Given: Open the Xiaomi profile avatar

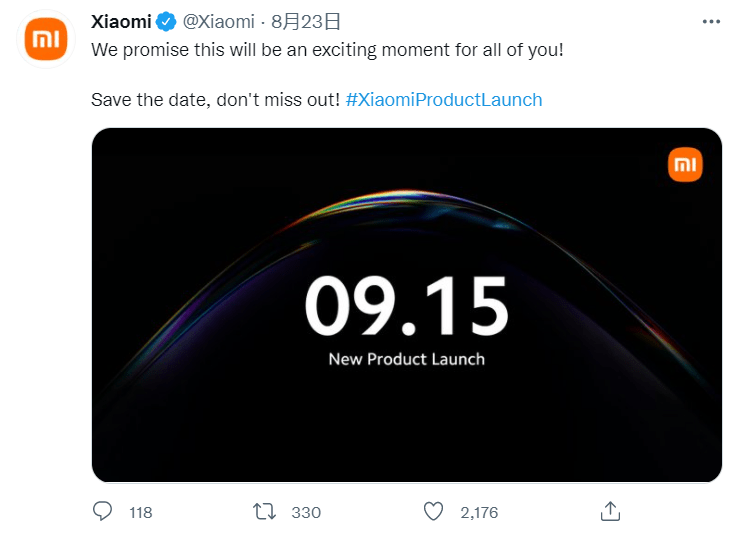Looking at the screenshot, I should coord(47,39).
